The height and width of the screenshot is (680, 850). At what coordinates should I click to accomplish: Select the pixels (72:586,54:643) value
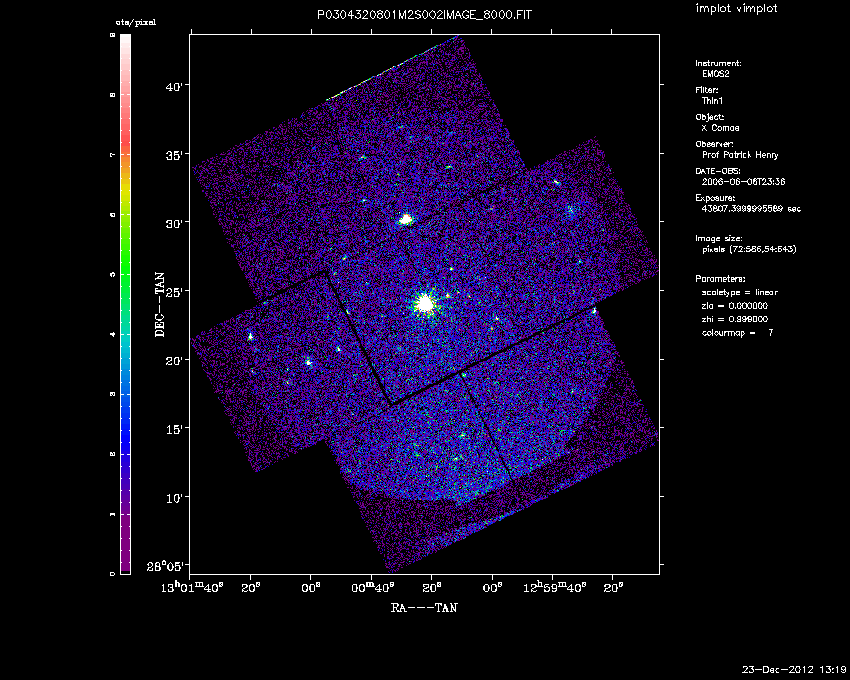pyautogui.click(x=749, y=249)
